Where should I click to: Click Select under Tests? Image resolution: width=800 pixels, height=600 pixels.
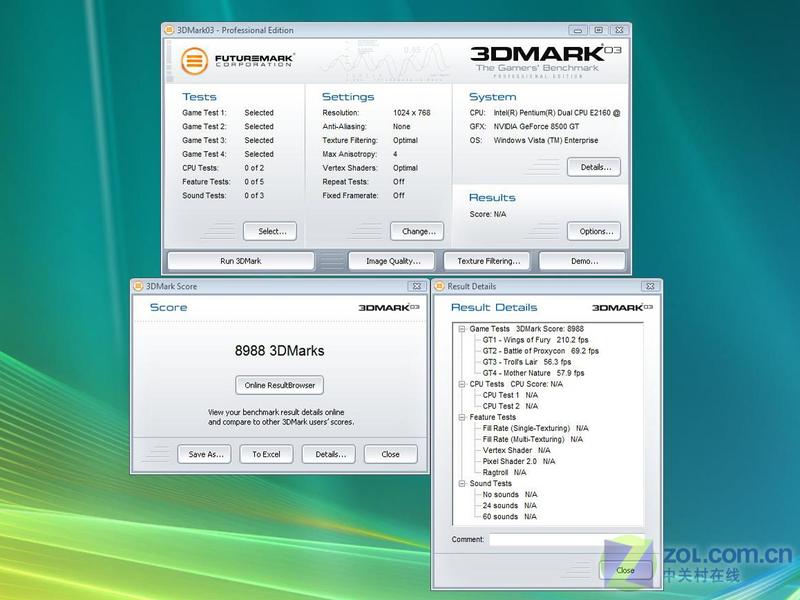tap(270, 231)
